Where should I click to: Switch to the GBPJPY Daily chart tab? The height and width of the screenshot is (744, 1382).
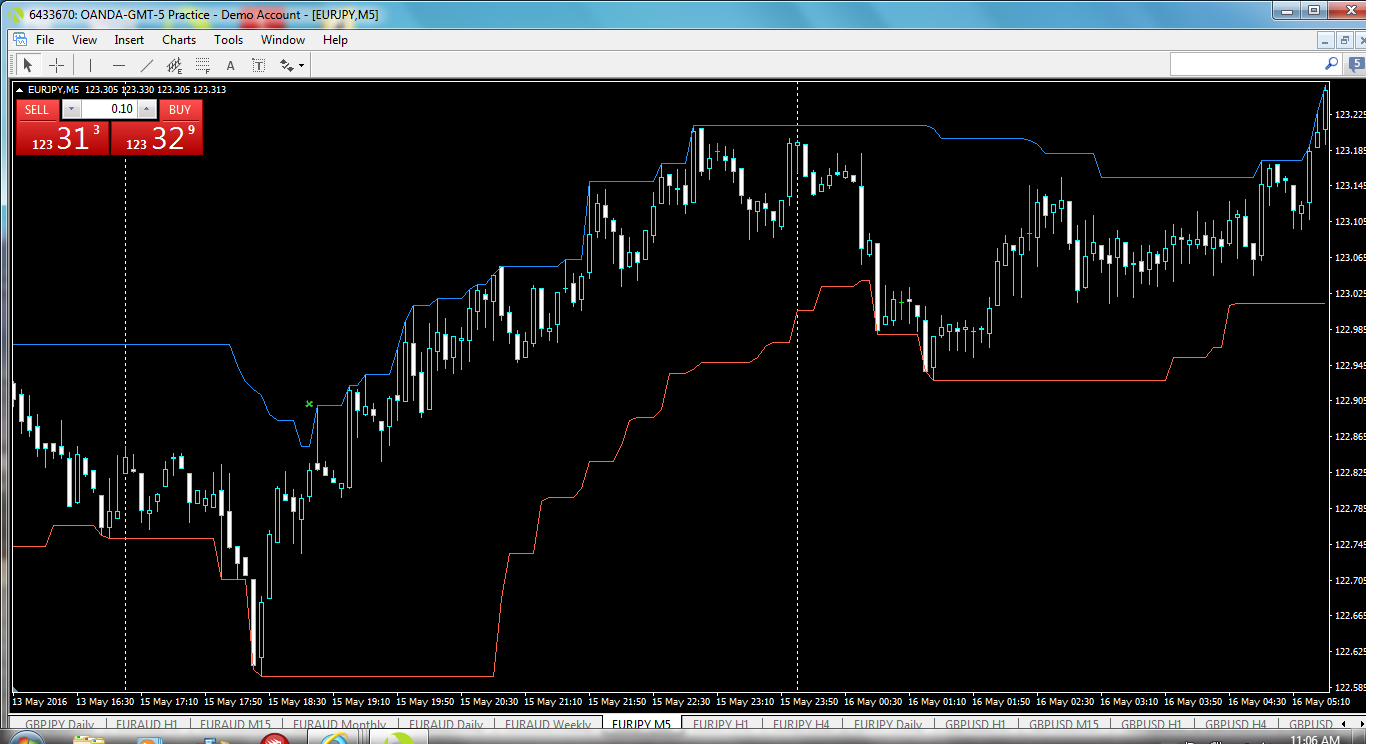60,724
